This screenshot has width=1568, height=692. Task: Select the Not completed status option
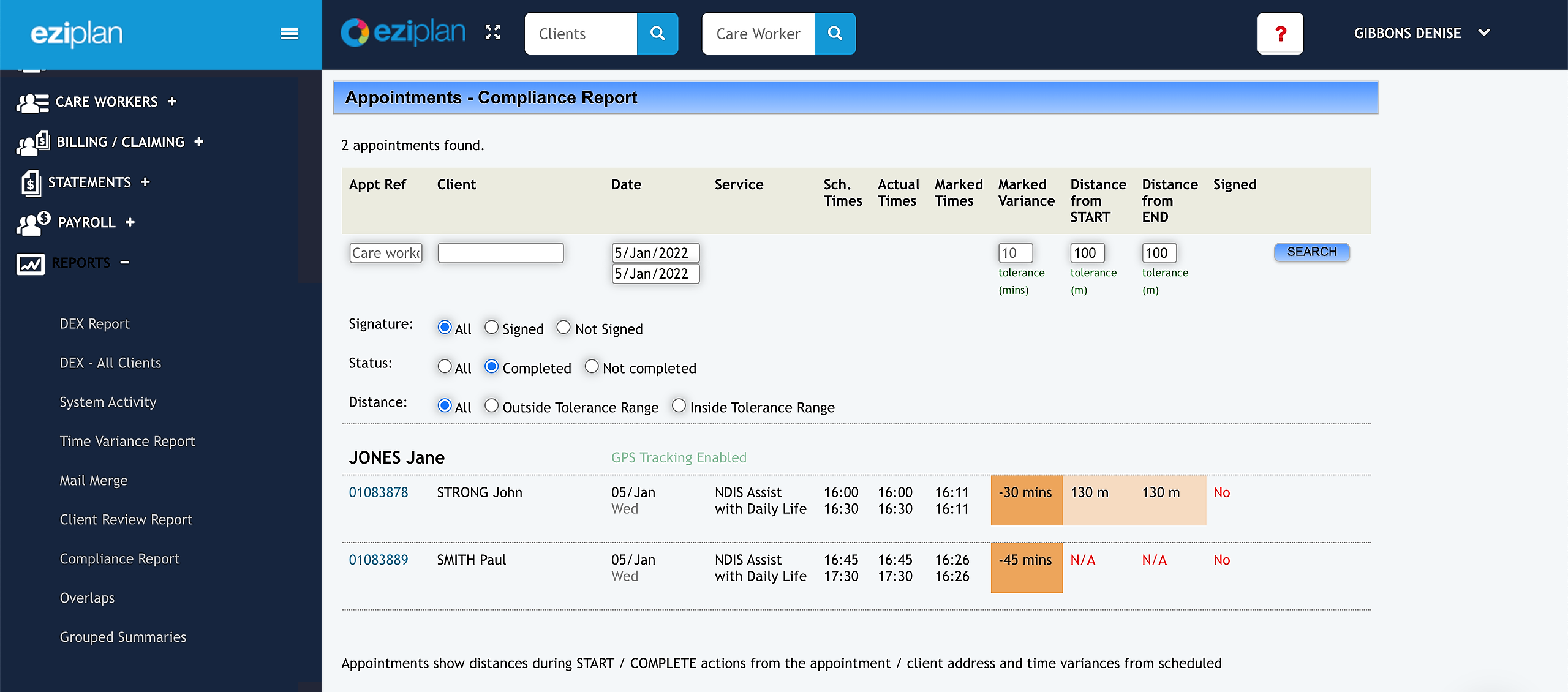pos(592,367)
